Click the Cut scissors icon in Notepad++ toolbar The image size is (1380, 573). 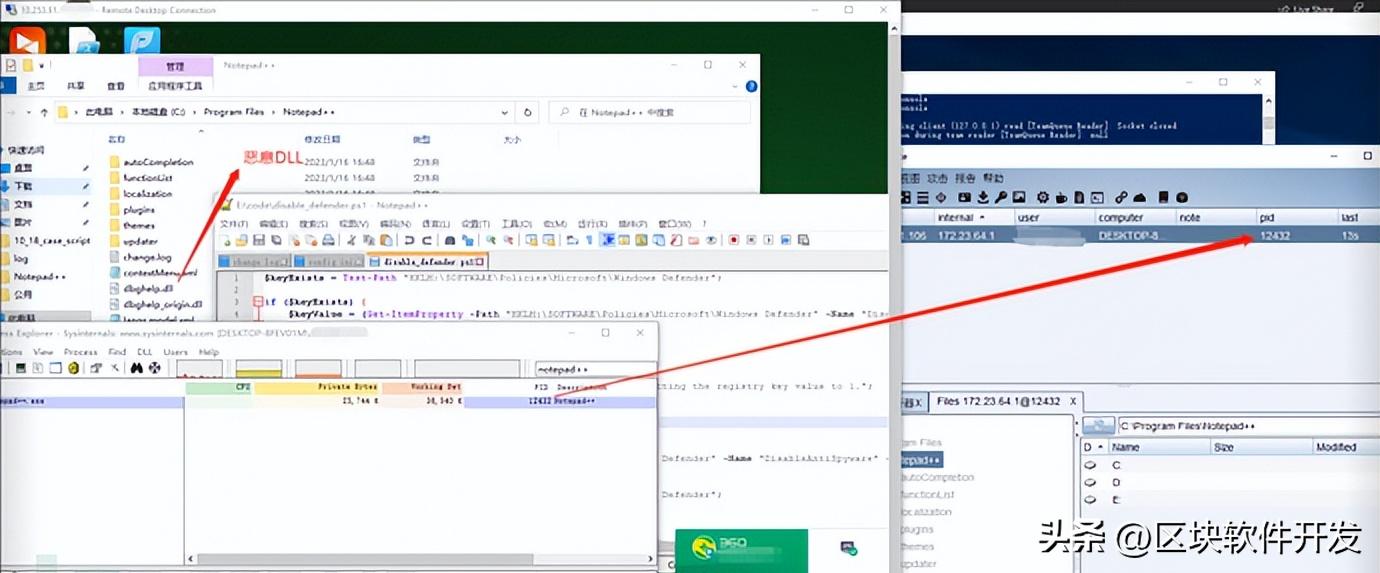pos(351,240)
